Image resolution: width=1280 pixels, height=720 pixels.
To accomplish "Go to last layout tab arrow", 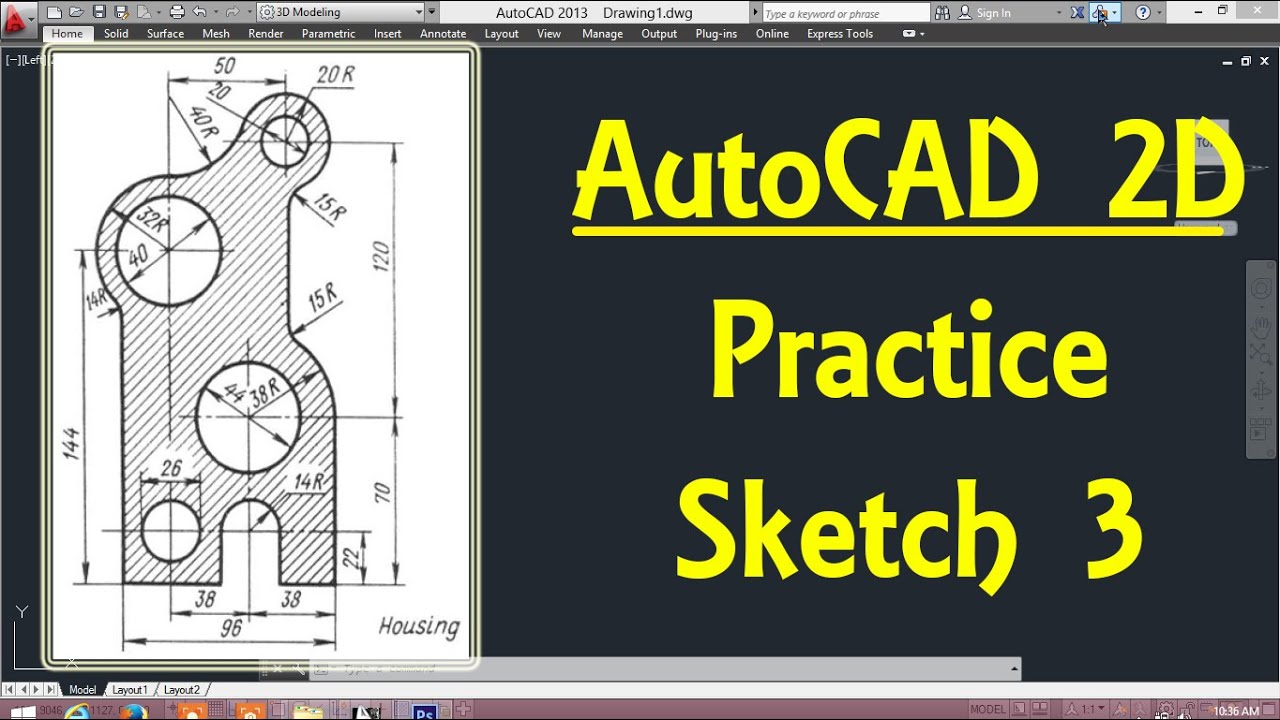I will [52, 690].
